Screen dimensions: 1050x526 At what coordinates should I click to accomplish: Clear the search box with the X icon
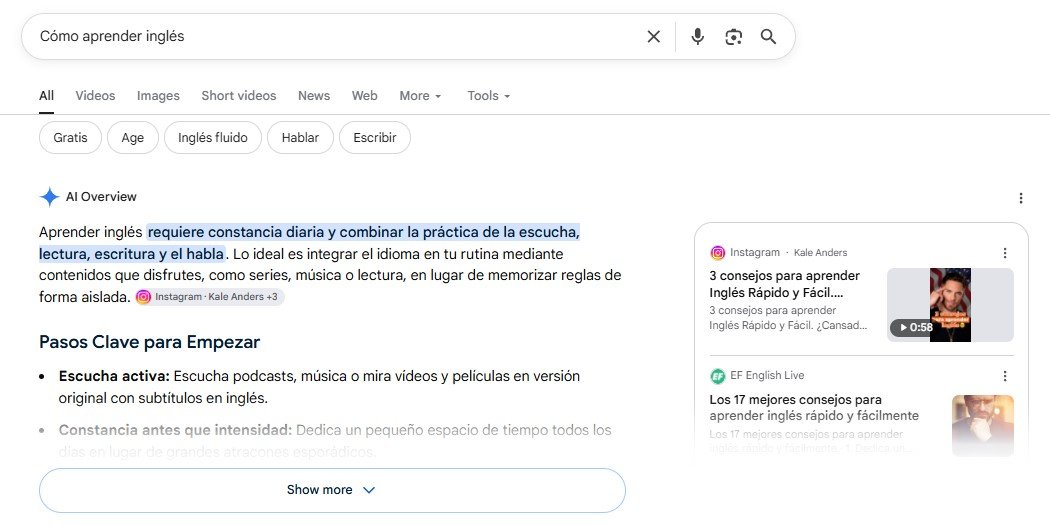point(654,37)
